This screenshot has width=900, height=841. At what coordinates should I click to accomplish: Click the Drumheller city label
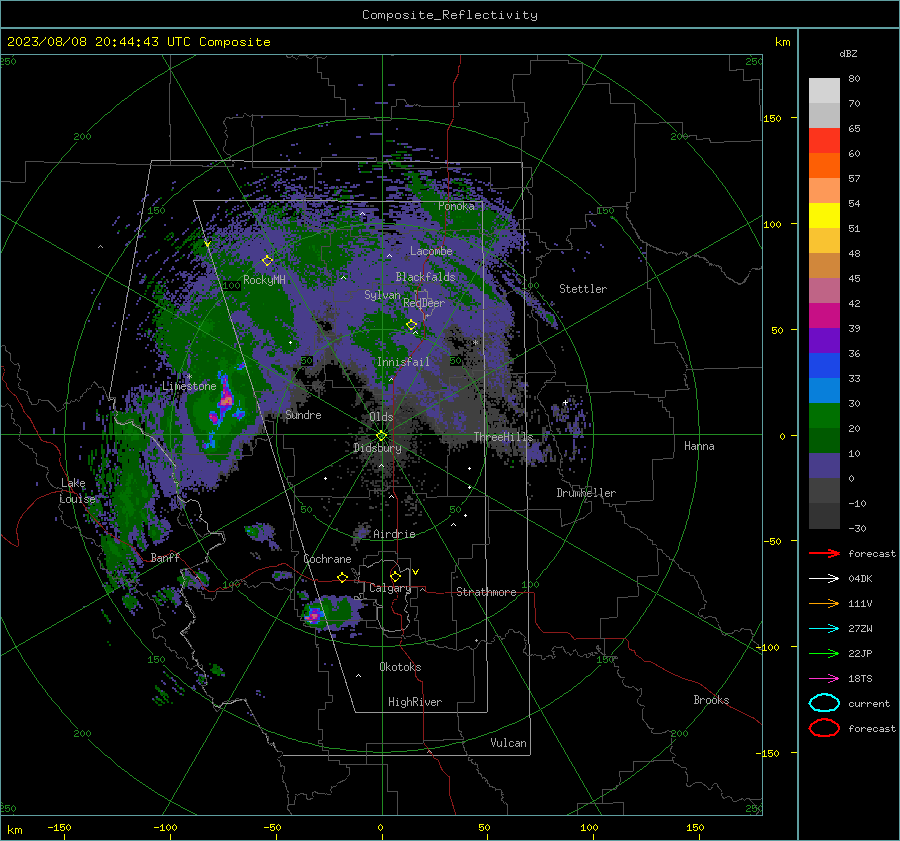click(x=586, y=493)
